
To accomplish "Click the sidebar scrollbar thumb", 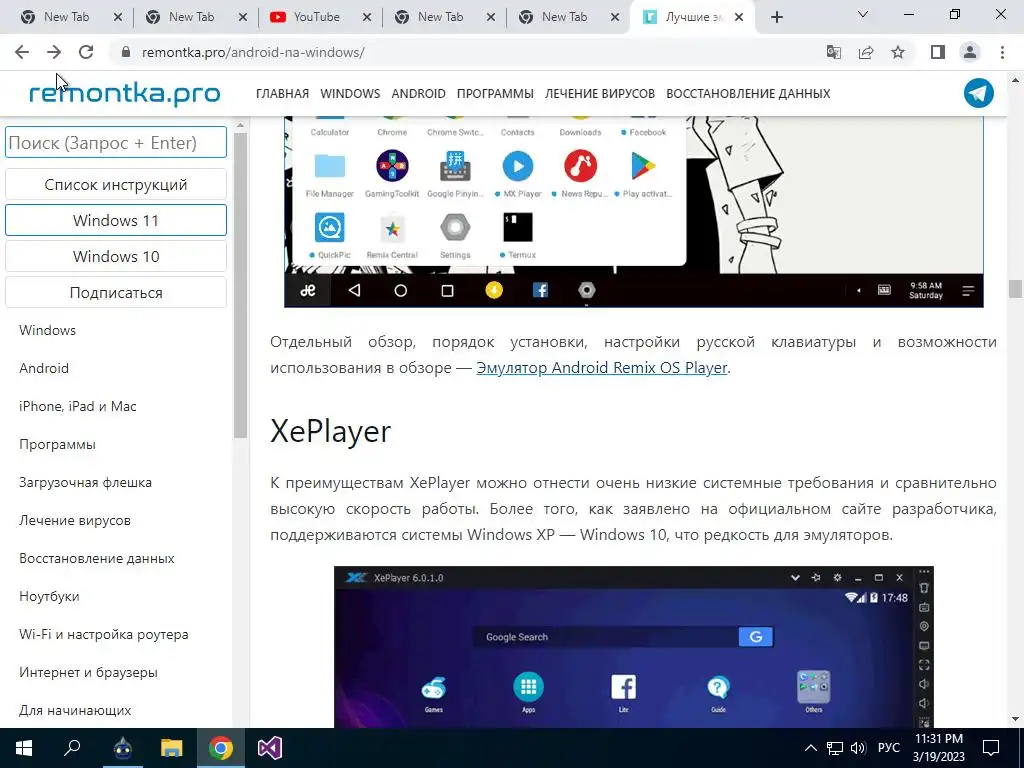I will (240, 284).
